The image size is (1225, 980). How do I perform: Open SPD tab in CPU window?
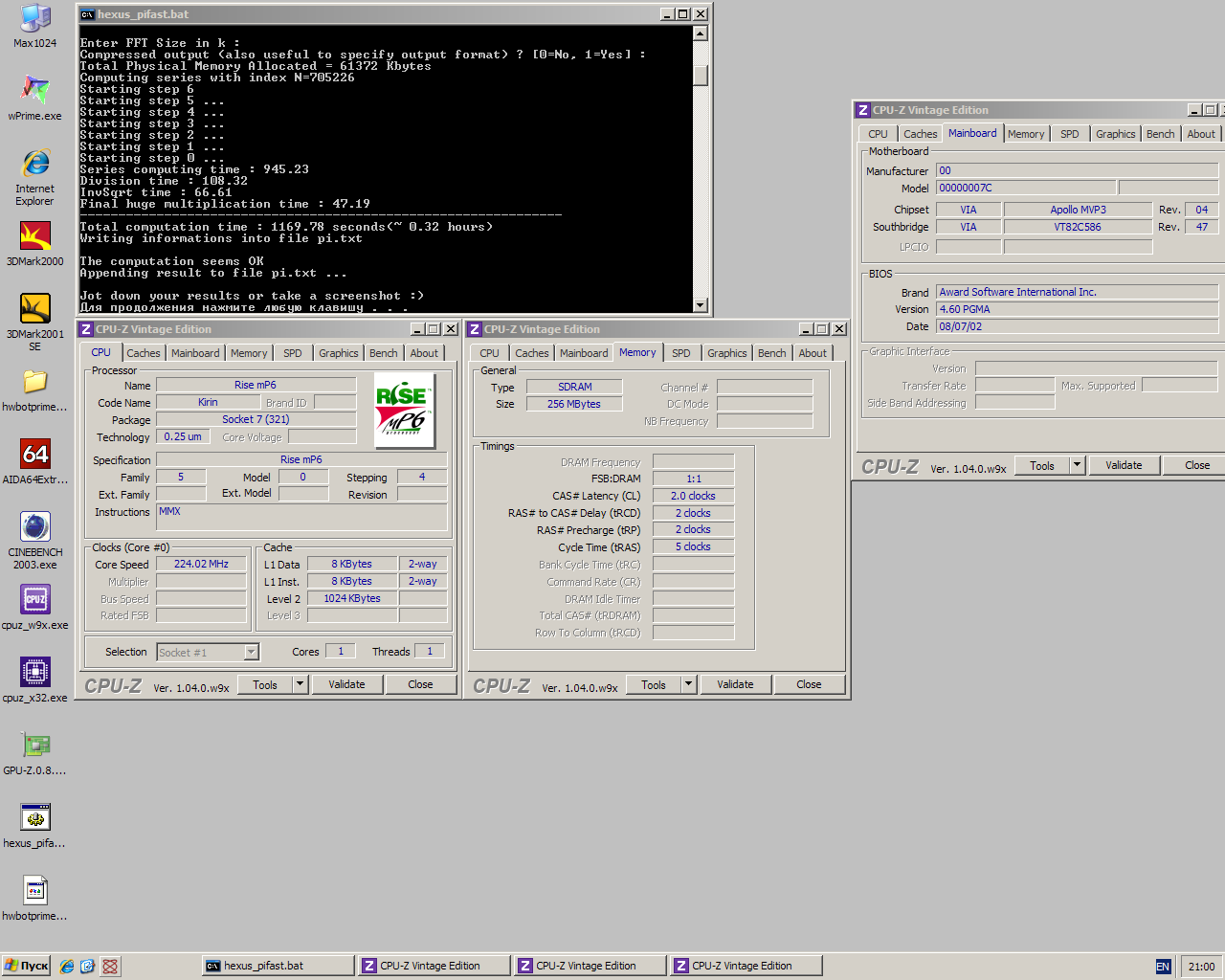pos(293,353)
